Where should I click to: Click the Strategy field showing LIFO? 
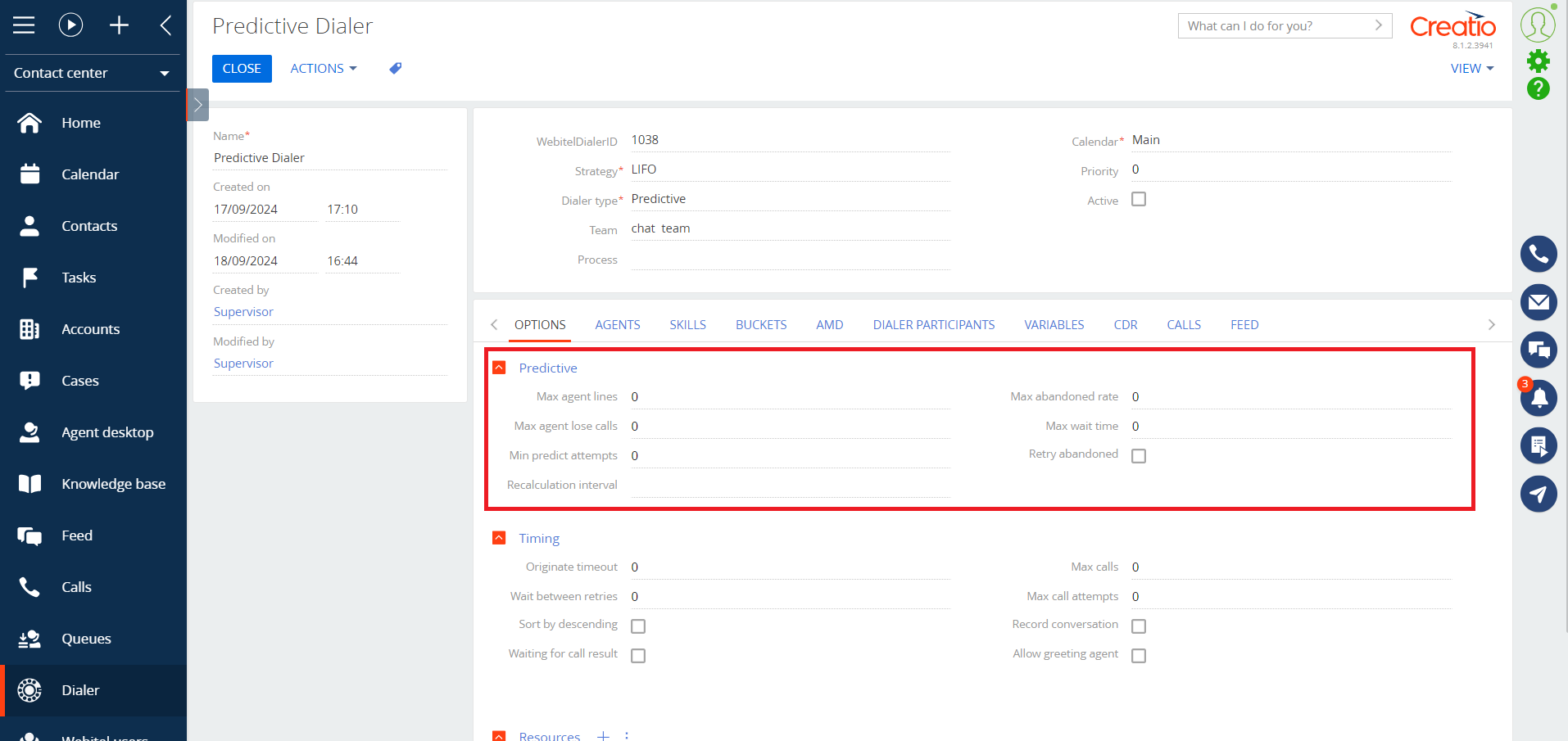point(790,169)
